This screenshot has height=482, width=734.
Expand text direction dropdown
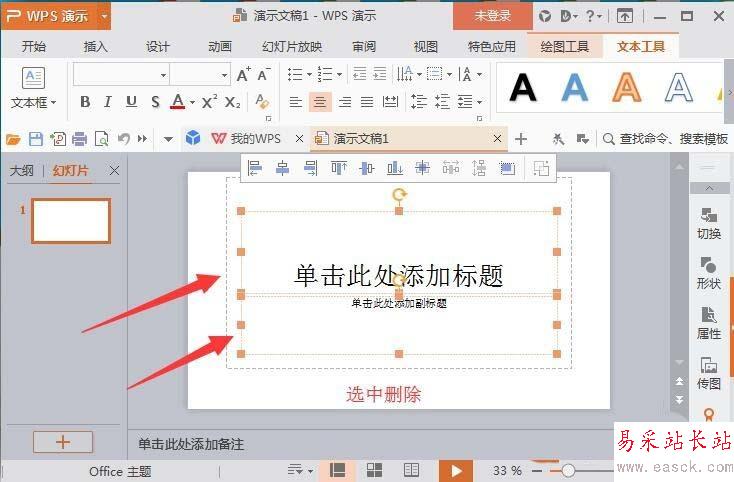[x=419, y=74]
